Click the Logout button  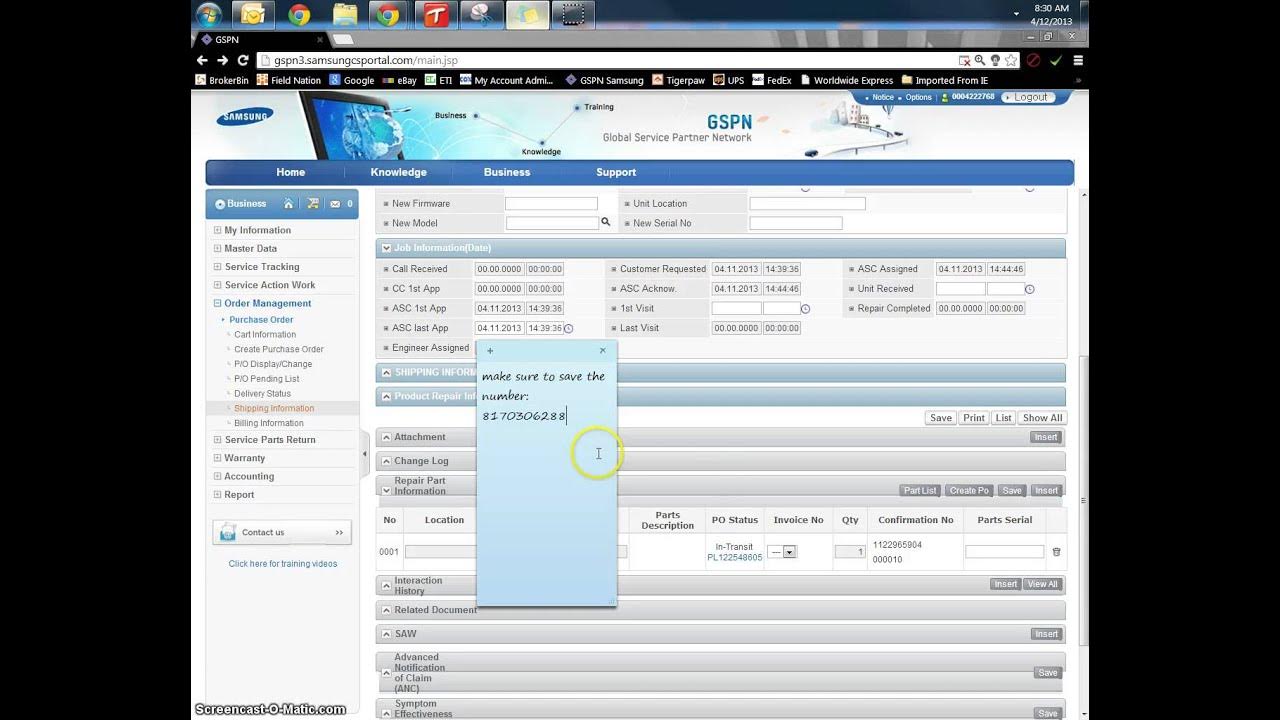[1030, 97]
